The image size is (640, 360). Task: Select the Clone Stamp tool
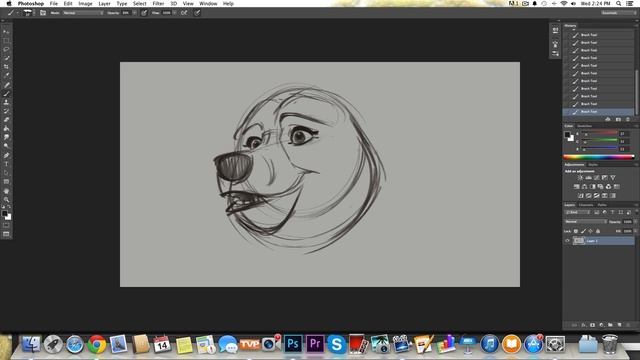pyautogui.click(x=7, y=102)
